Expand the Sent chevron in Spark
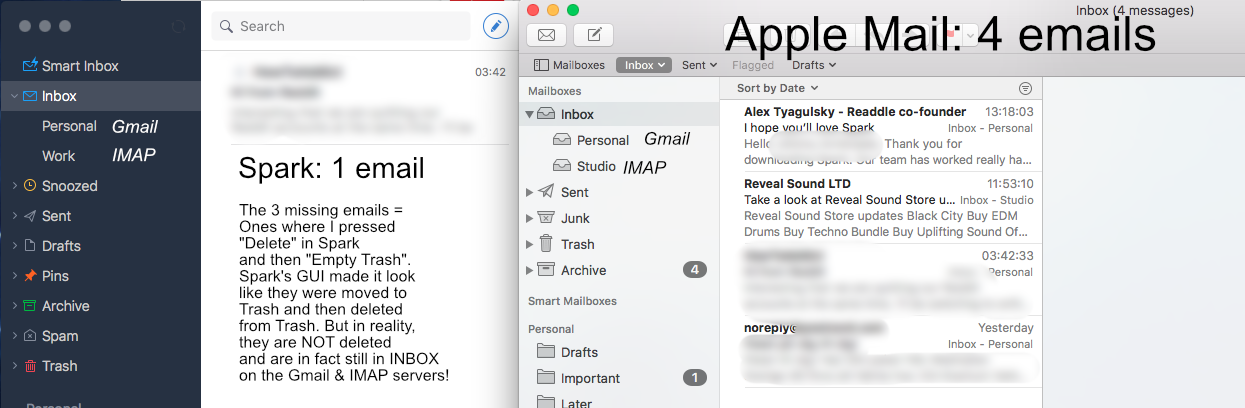 (x=13, y=216)
